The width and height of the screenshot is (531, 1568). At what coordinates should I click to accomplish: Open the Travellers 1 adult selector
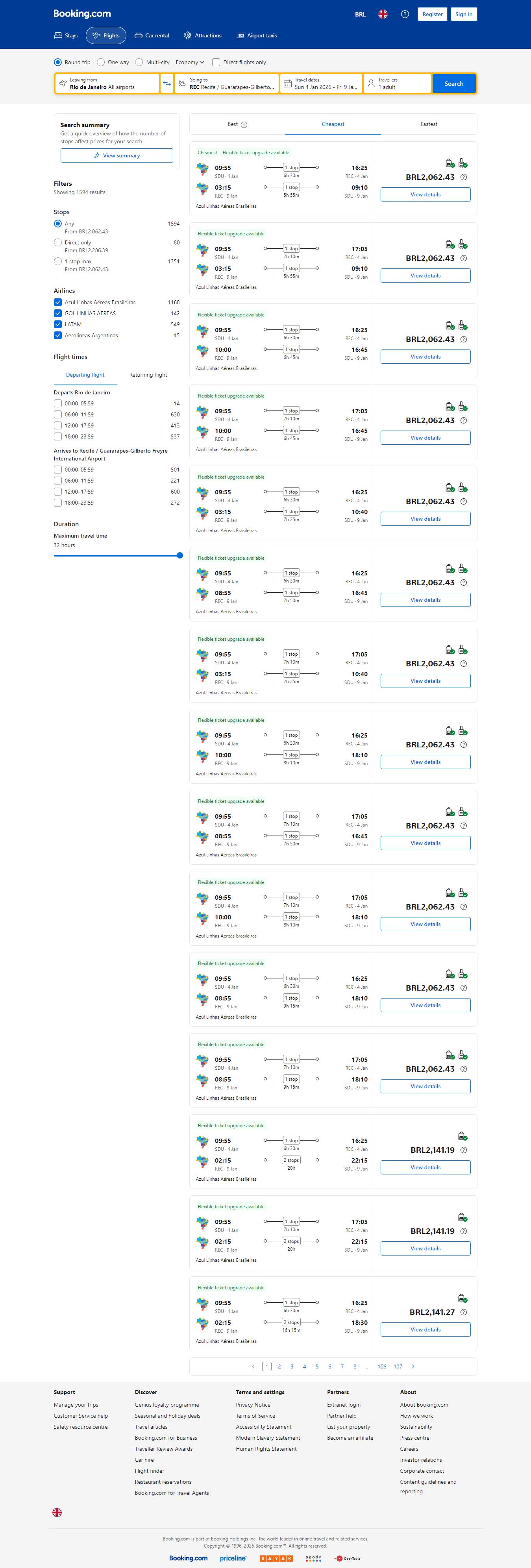pyautogui.click(x=397, y=83)
